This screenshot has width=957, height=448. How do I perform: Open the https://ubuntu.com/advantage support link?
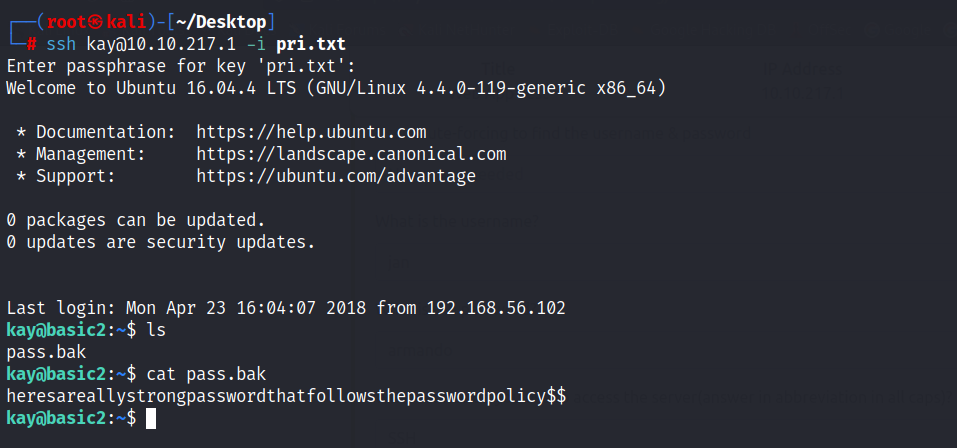click(336, 176)
